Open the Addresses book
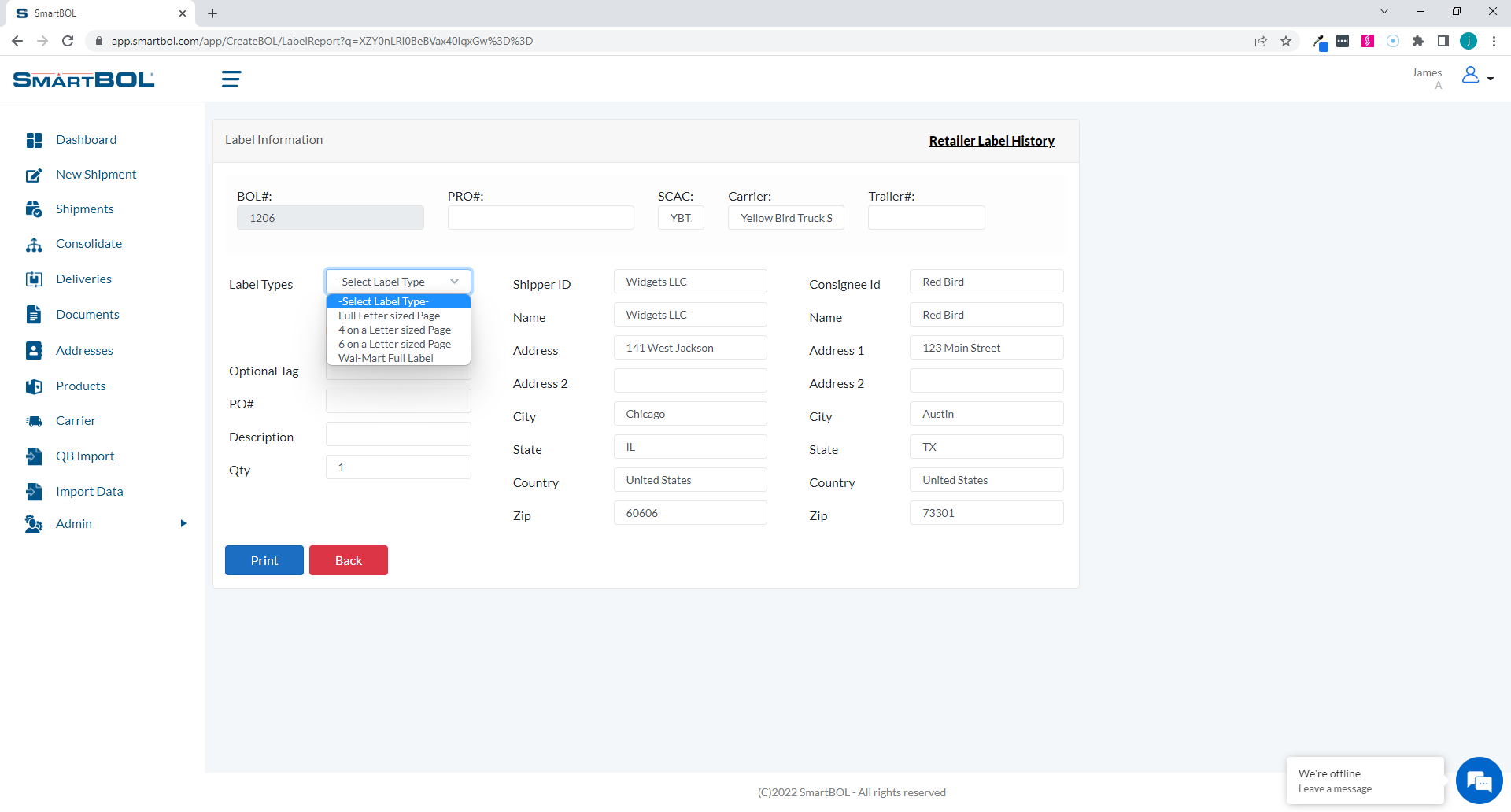Viewport: 1511px width, 812px height. [84, 350]
